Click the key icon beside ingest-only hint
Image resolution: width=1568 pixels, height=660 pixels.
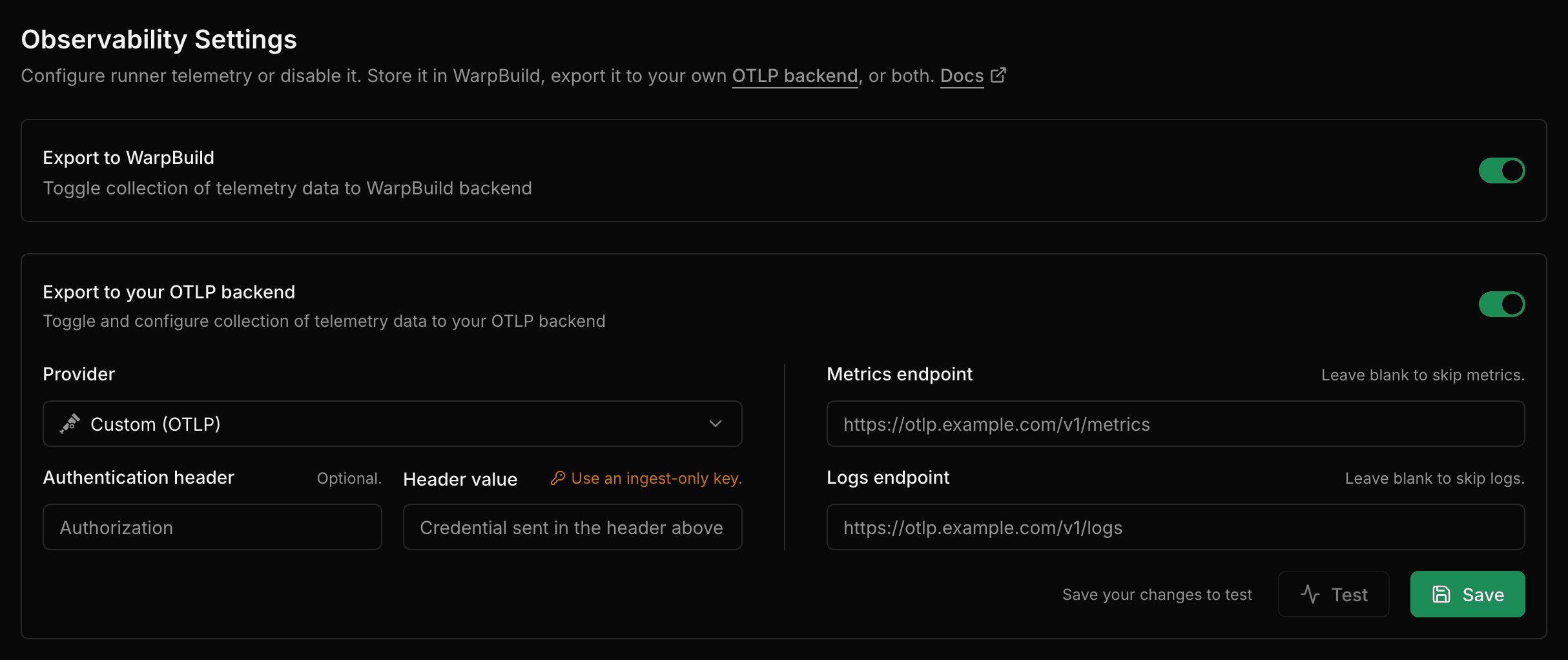558,478
